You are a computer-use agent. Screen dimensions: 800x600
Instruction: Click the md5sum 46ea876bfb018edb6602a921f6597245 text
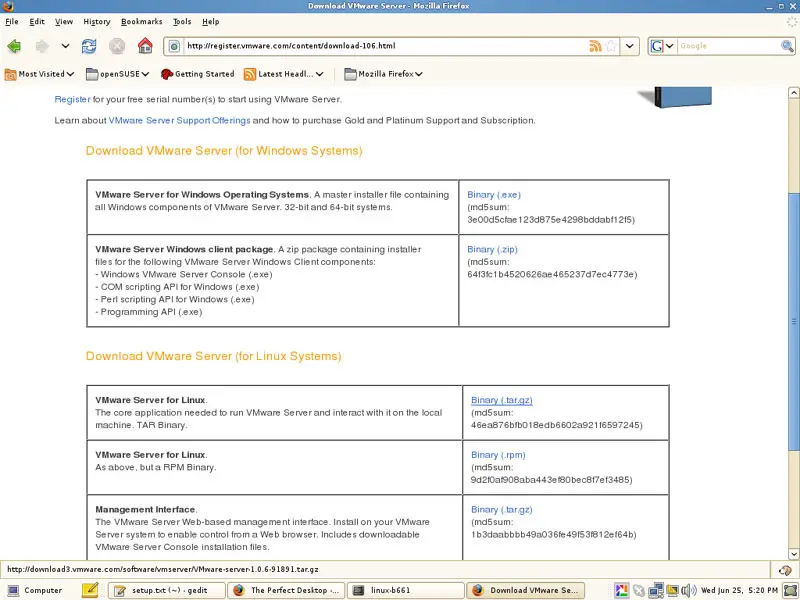tap(557, 425)
